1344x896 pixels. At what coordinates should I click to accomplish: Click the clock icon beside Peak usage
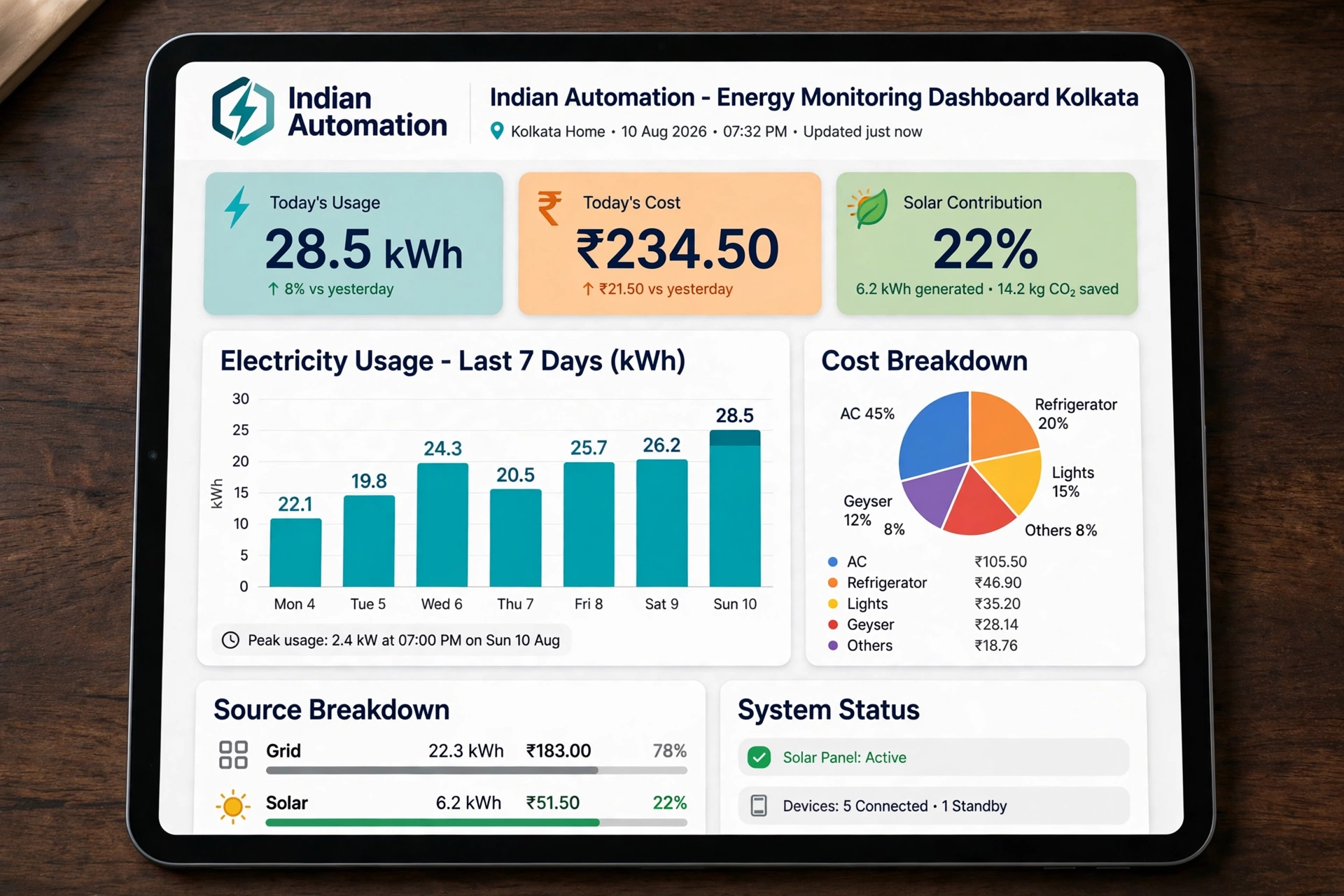(230, 640)
